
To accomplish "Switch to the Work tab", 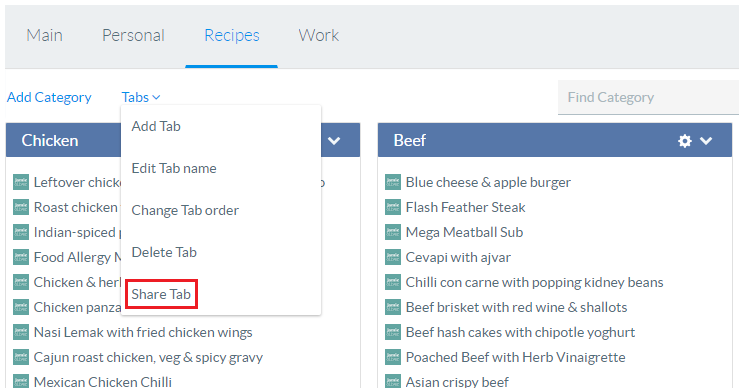I will (x=319, y=35).
